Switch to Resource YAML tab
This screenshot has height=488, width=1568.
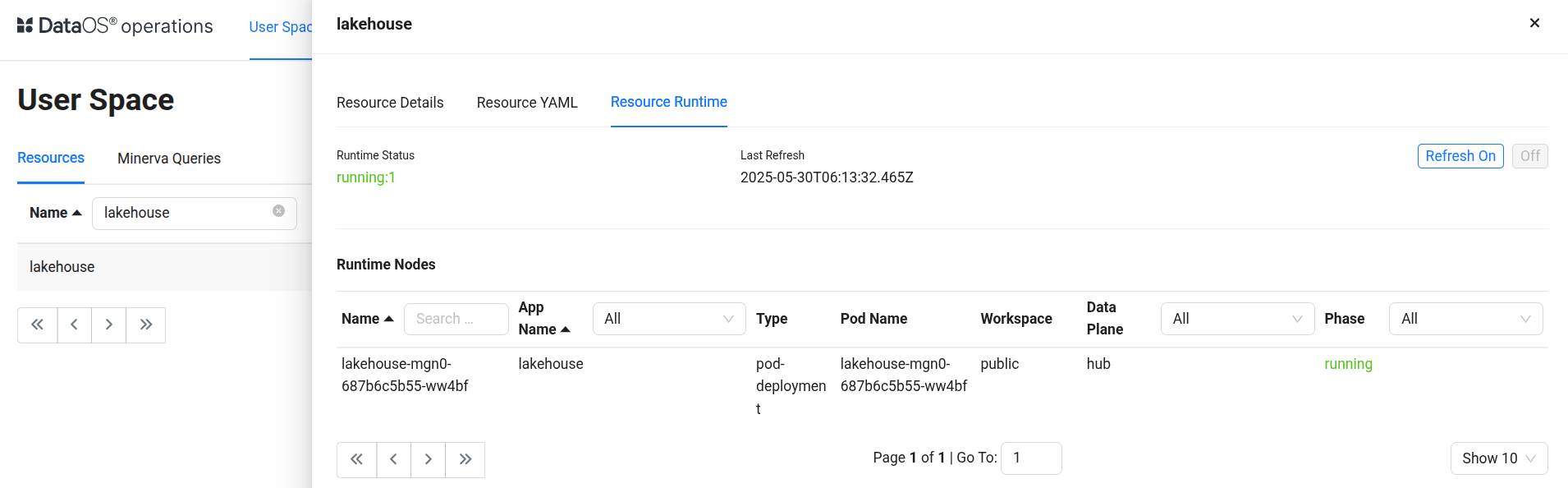[527, 103]
